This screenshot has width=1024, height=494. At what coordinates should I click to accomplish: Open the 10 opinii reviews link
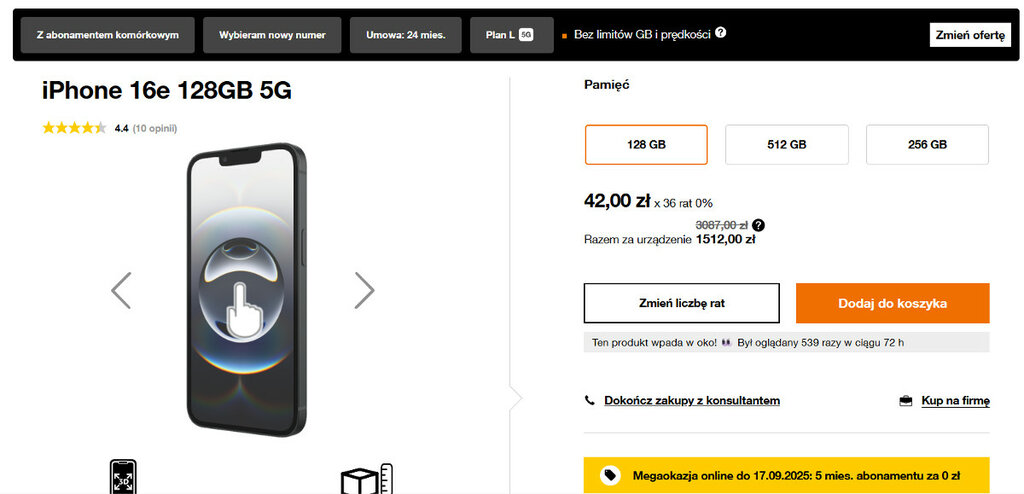pyautogui.click(x=155, y=128)
